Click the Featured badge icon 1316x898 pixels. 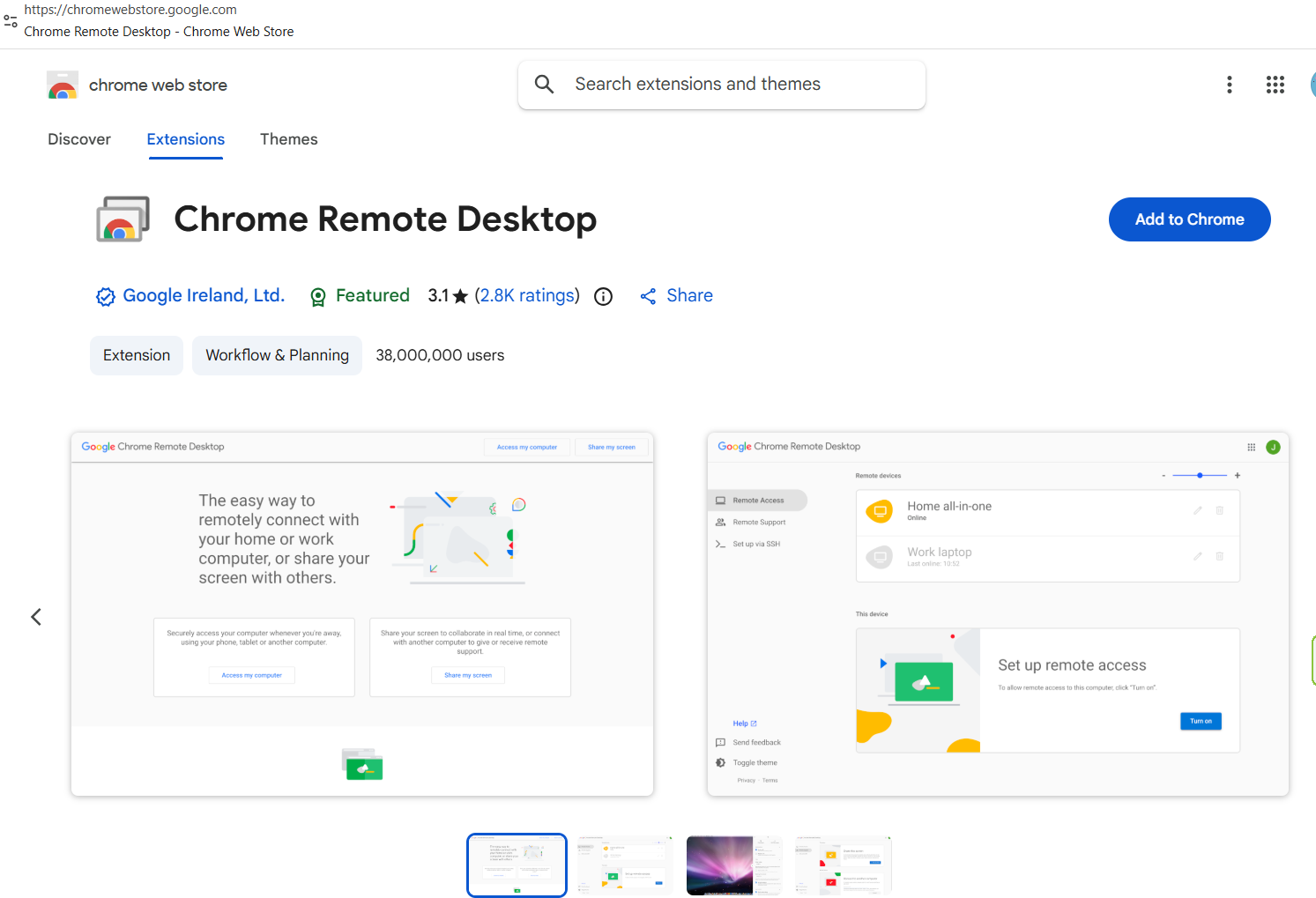[x=318, y=297]
